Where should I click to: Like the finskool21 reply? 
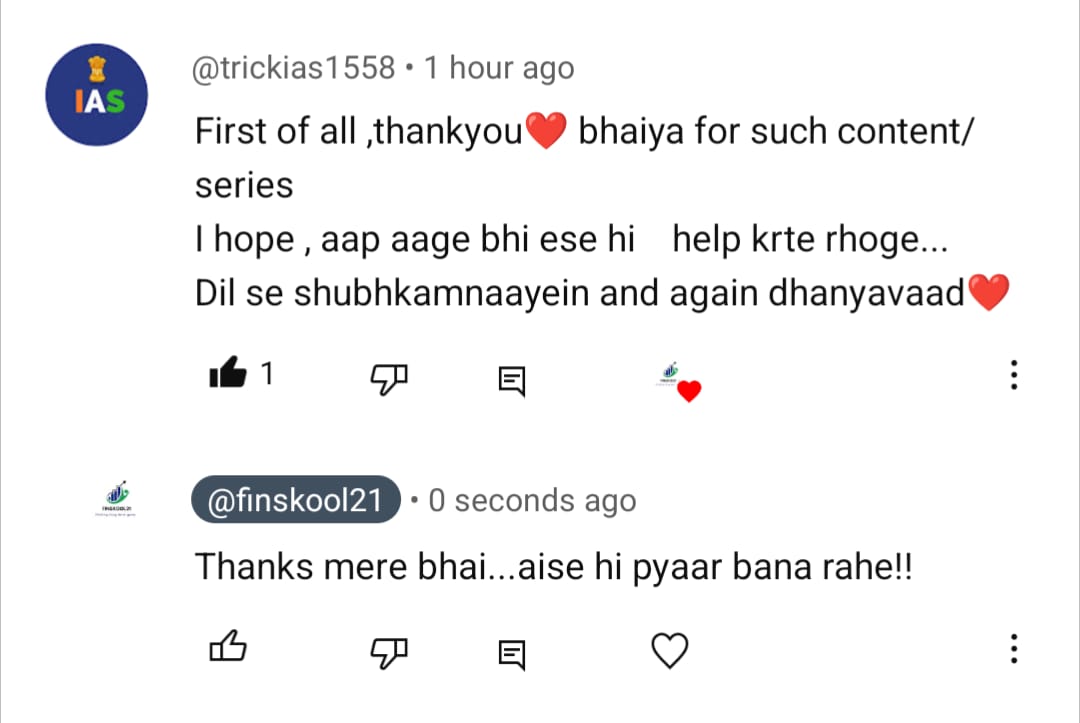[x=227, y=650]
